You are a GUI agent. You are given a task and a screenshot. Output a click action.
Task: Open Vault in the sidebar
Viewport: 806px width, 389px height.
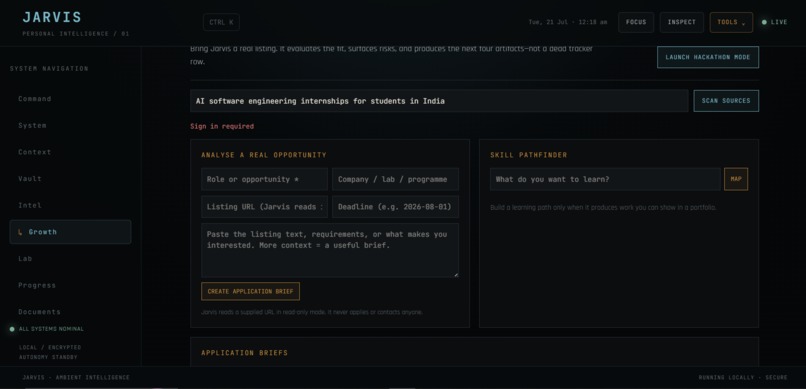click(70, 179)
